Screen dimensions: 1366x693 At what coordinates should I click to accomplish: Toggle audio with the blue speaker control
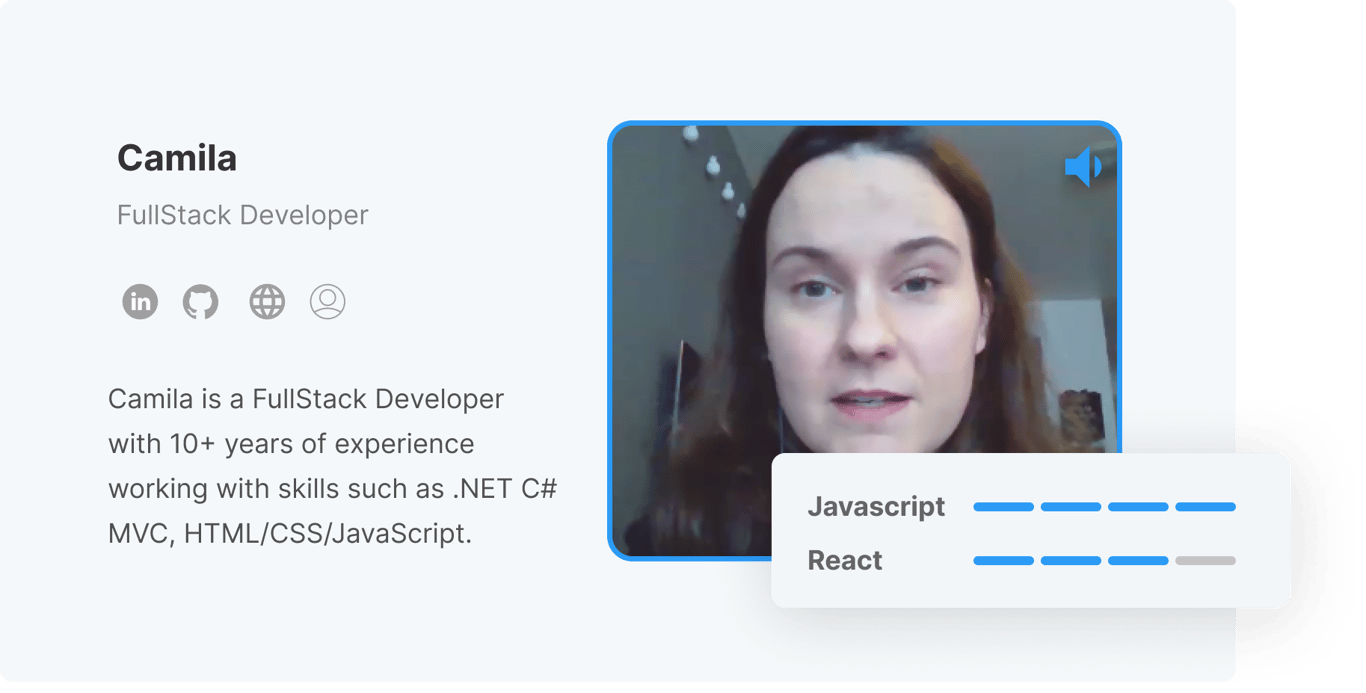tap(1085, 165)
